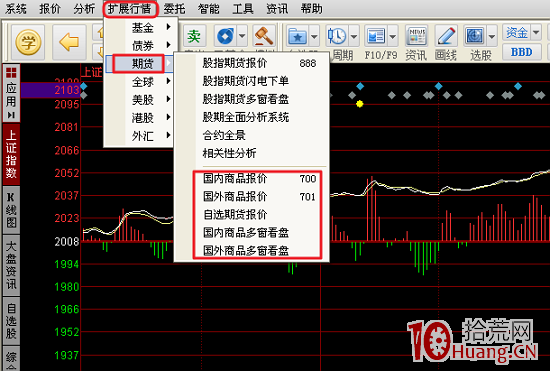Open the 周期 period clock icon
The width and height of the screenshot is (550, 371).
click(336, 36)
